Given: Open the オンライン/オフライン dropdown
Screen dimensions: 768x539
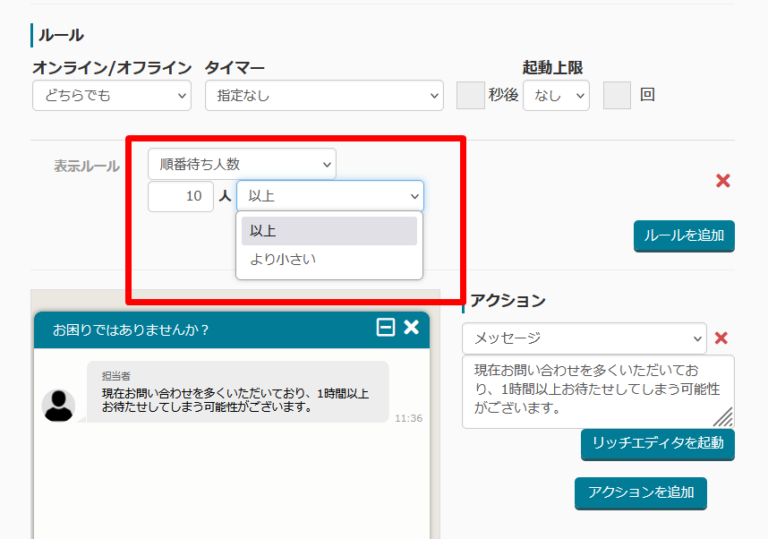Looking at the screenshot, I should tap(111, 96).
